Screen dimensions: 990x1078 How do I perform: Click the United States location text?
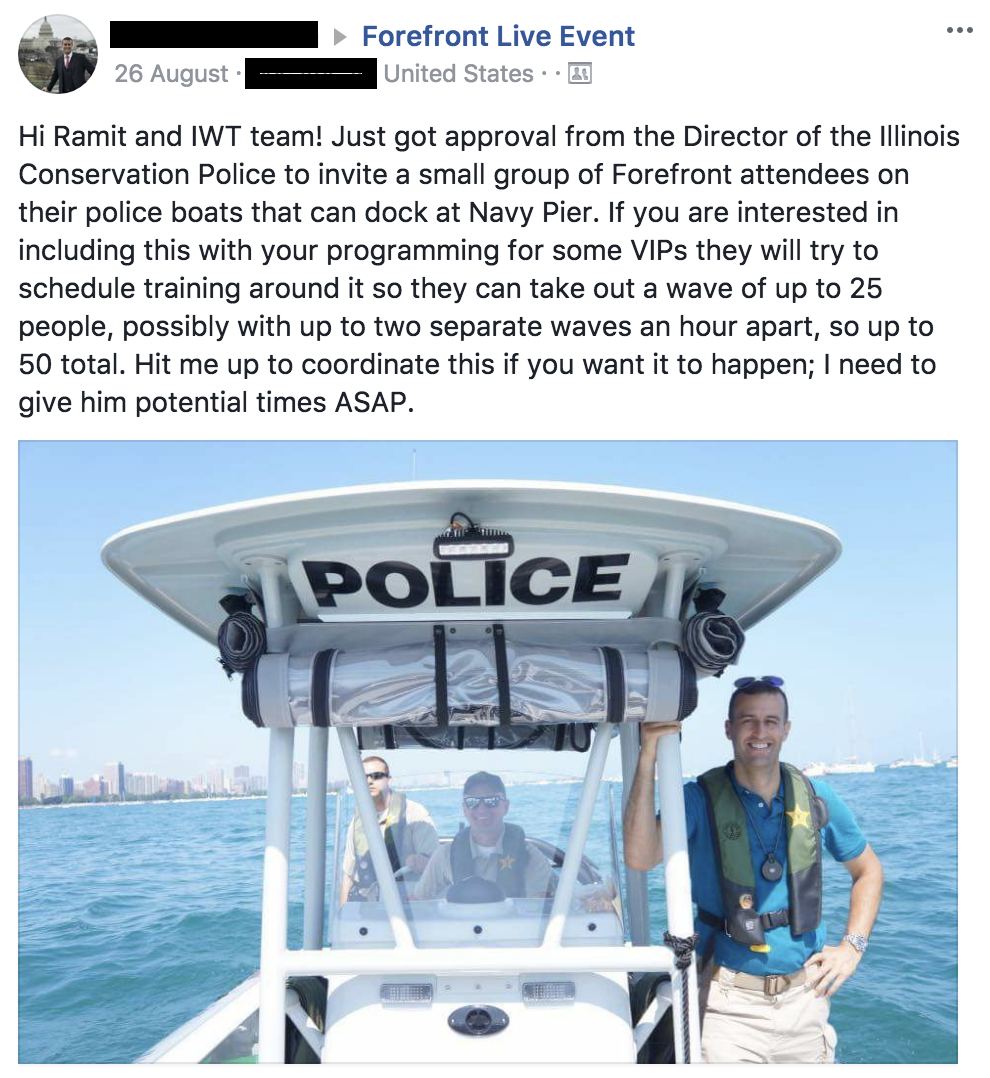point(459,74)
